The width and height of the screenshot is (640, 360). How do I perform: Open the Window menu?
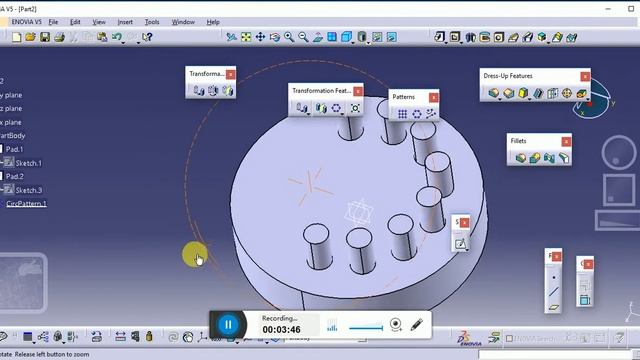(x=183, y=22)
